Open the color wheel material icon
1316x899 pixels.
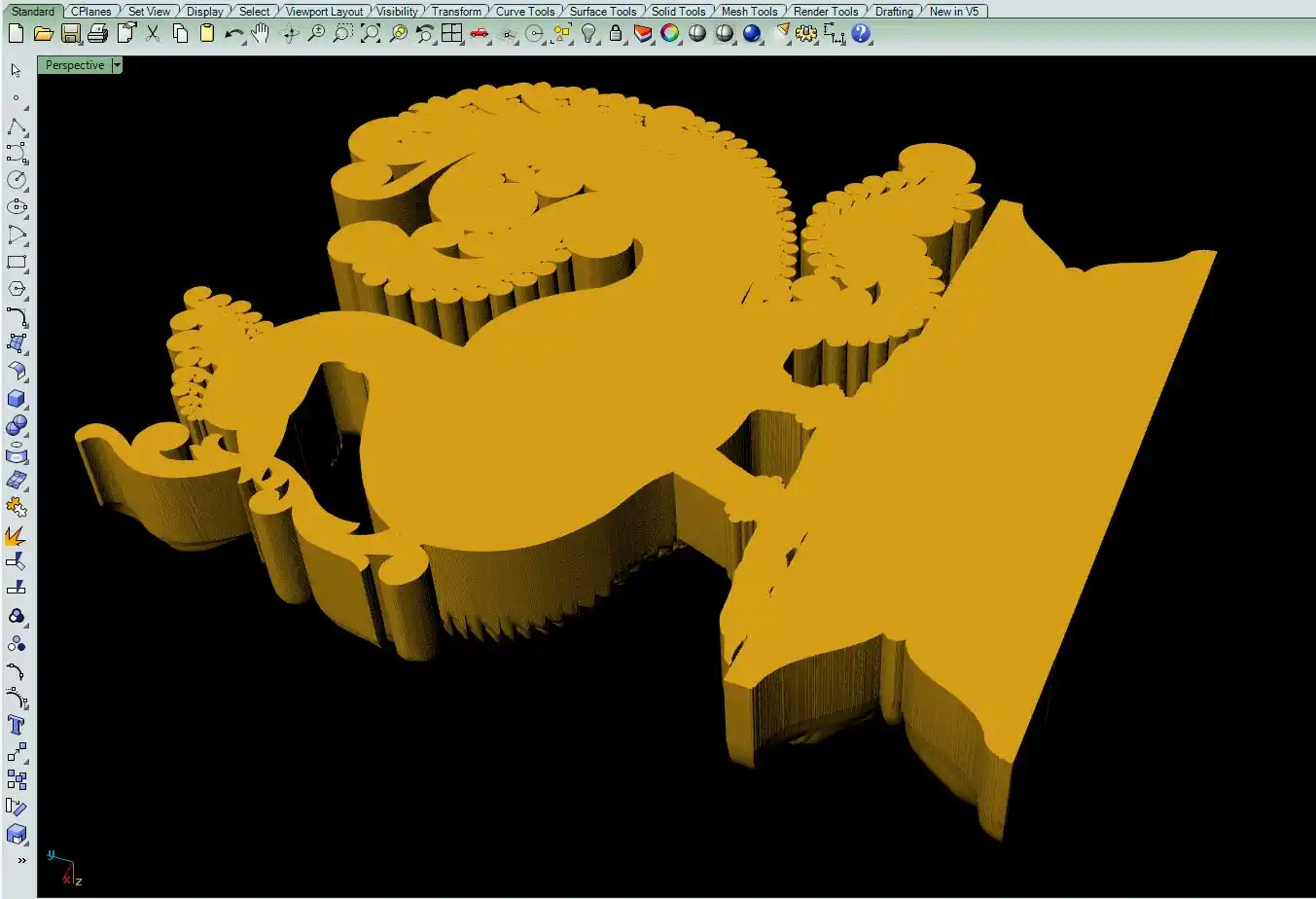[670, 34]
